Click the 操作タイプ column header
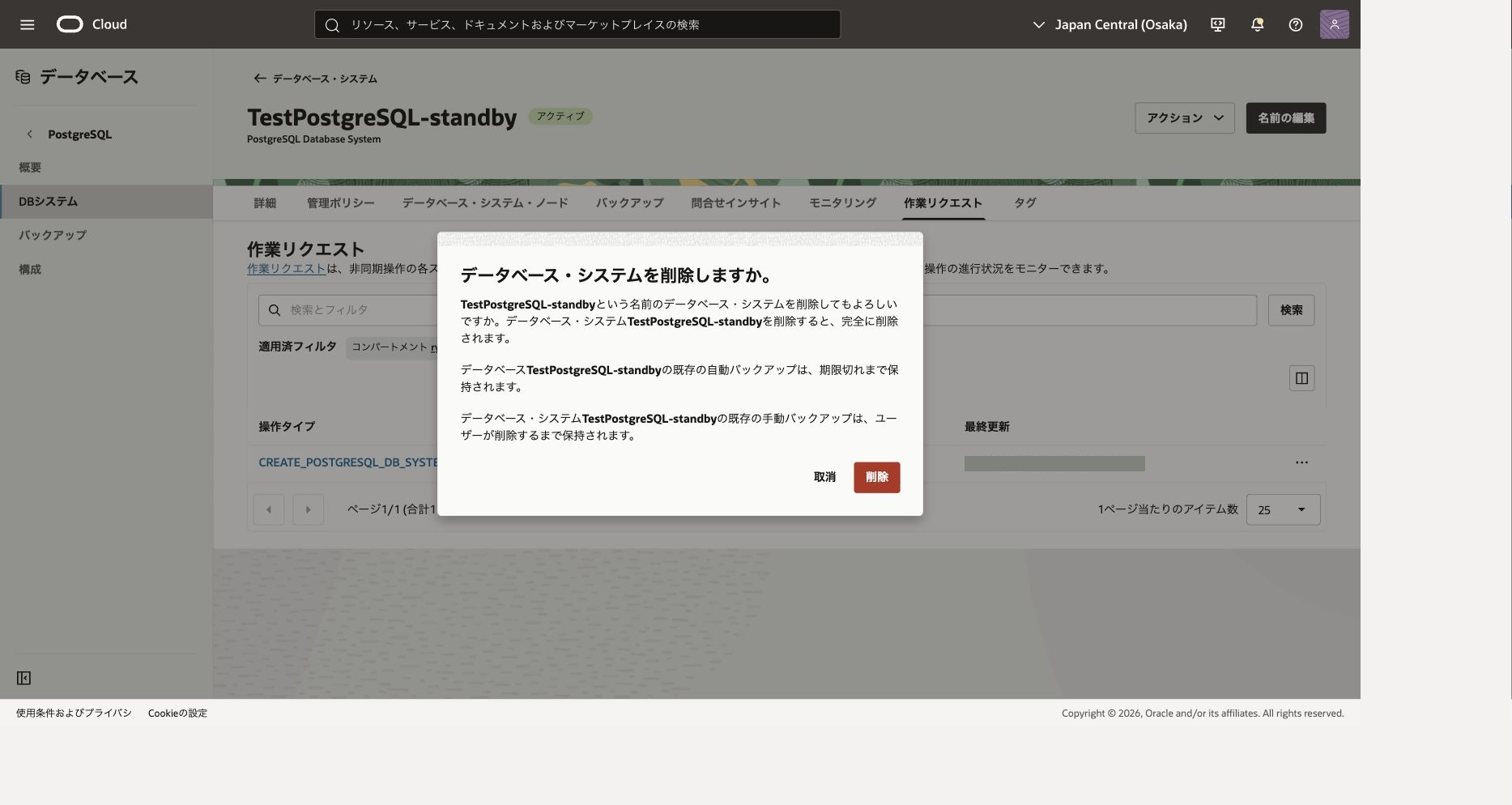Screen dimensions: 1512x805 coord(287,427)
